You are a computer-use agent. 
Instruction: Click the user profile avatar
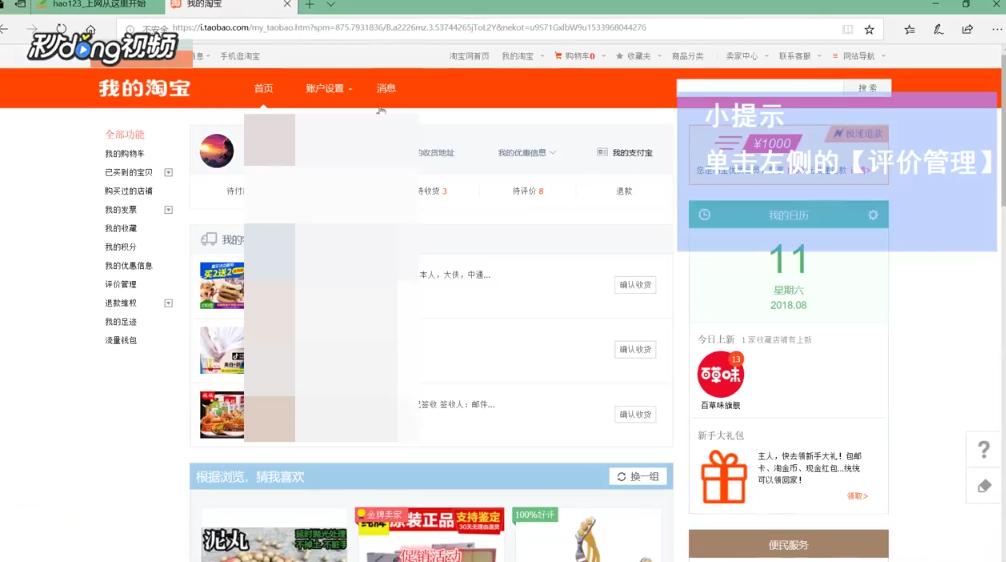click(217, 151)
